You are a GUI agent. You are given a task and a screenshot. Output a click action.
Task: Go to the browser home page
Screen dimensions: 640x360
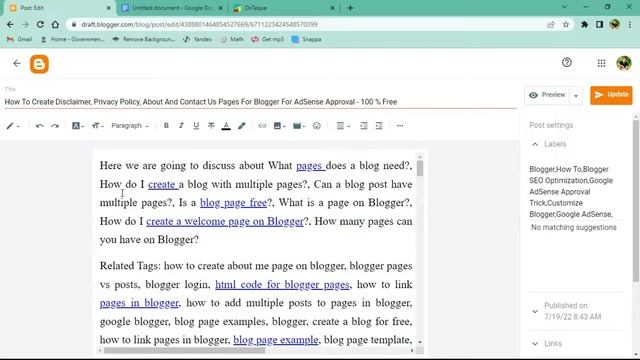click(55, 24)
